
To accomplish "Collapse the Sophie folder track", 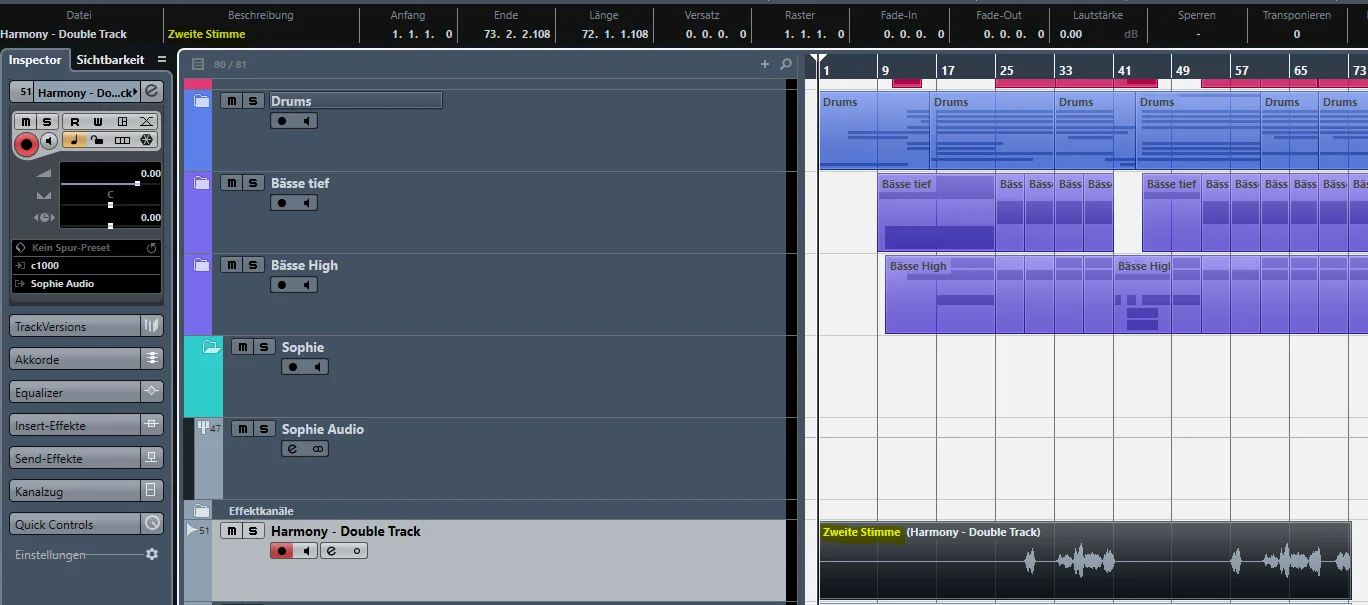I will click(x=211, y=347).
